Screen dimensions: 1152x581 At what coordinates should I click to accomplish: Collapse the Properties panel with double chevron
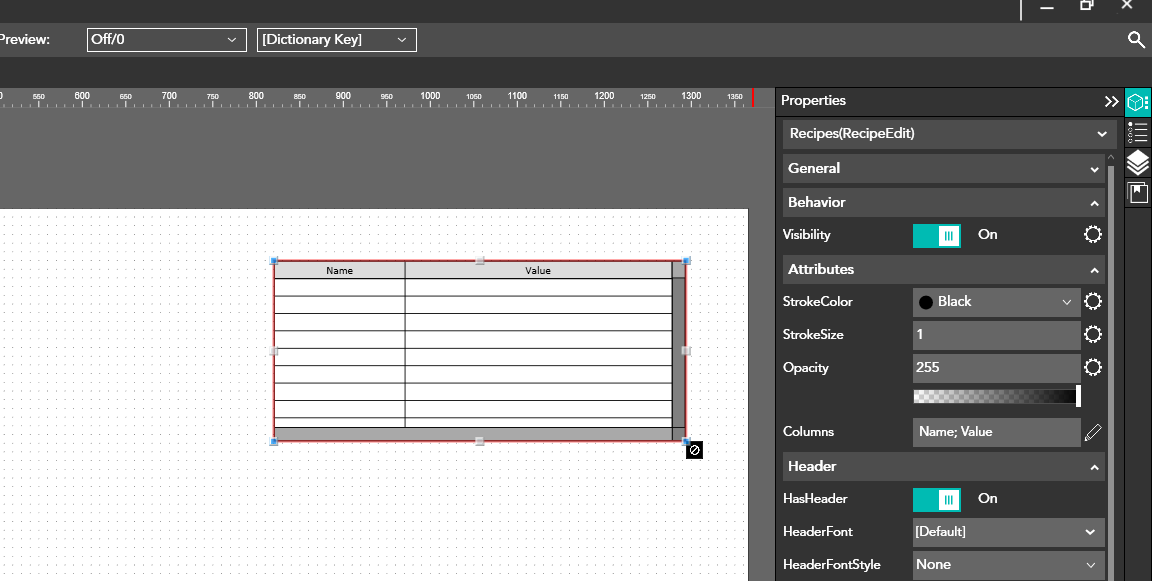[x=1111, y=101]
